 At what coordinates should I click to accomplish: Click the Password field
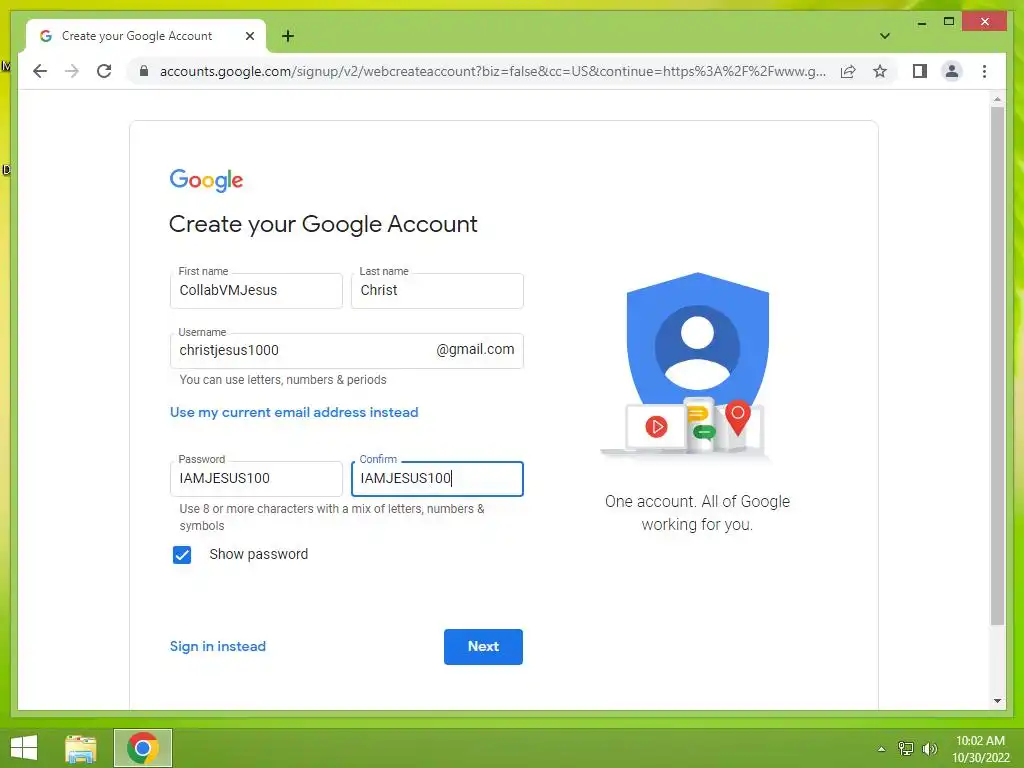[x=256, y=479]
